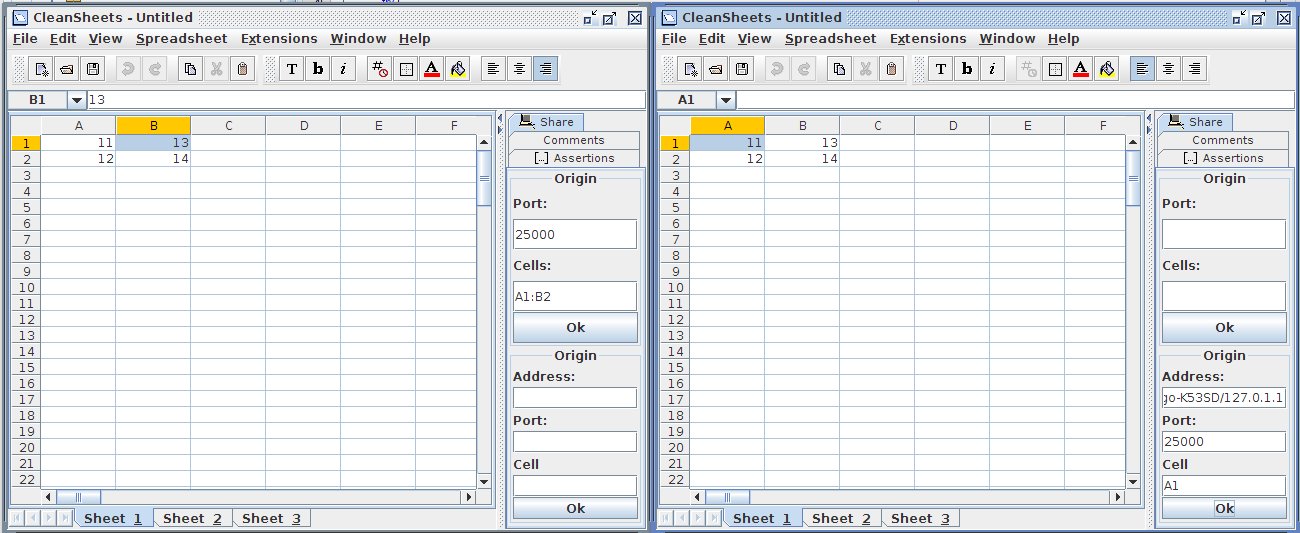Expand the A1 cell reference dropdown, right window
The image size is (1300, 533).
pyautogui.click(x=726, y=100)
